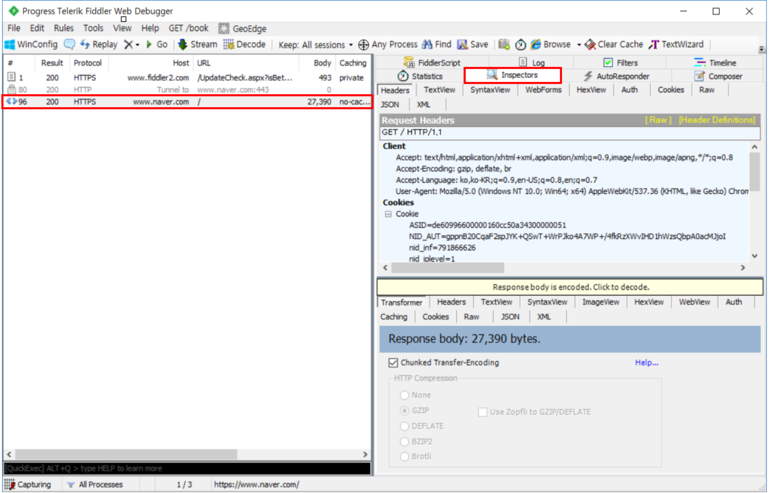
Task: Open the Help menu
Action: coord(150,28)
